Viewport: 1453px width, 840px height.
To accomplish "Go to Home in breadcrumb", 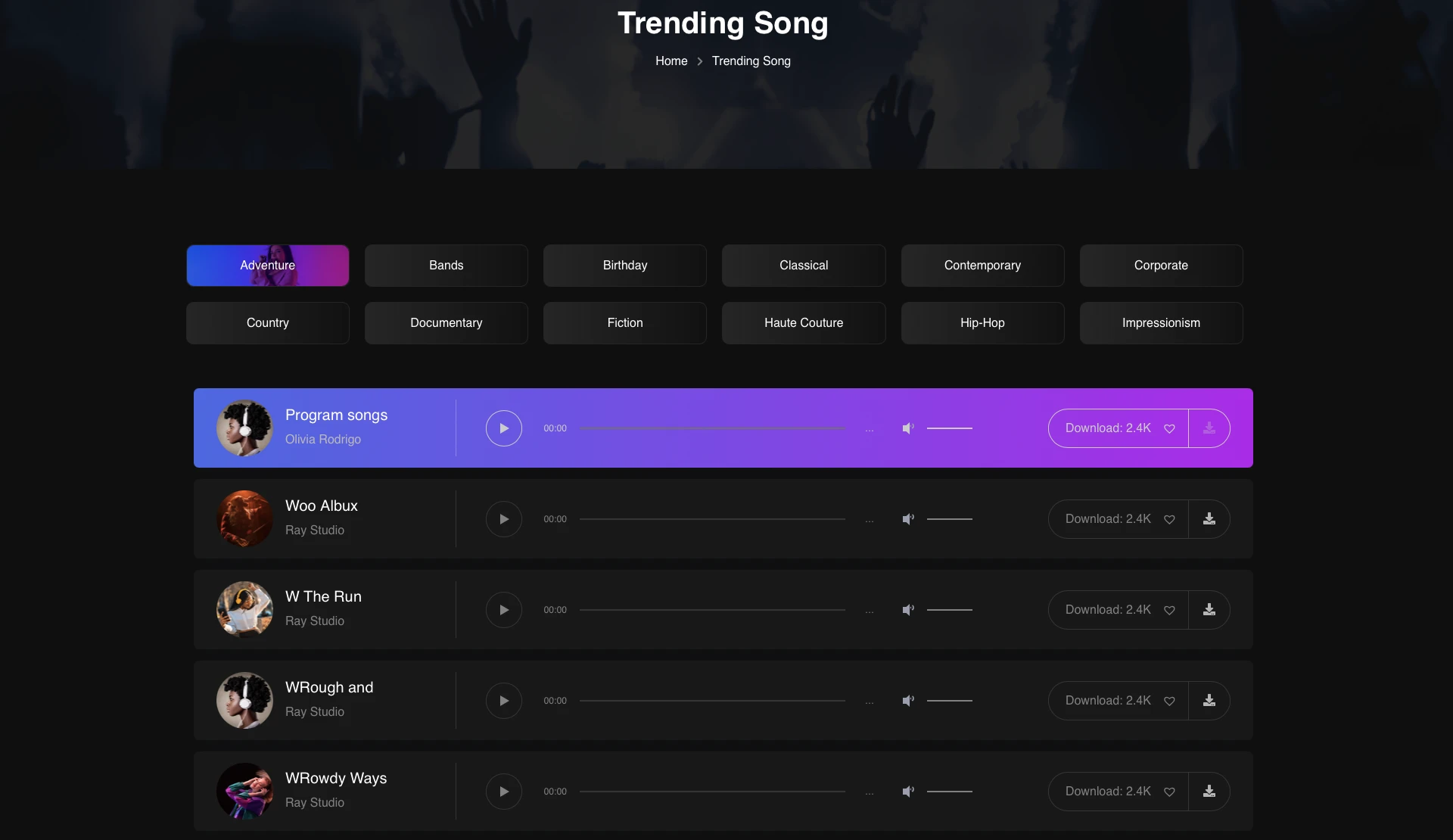I will click(671, 61).
